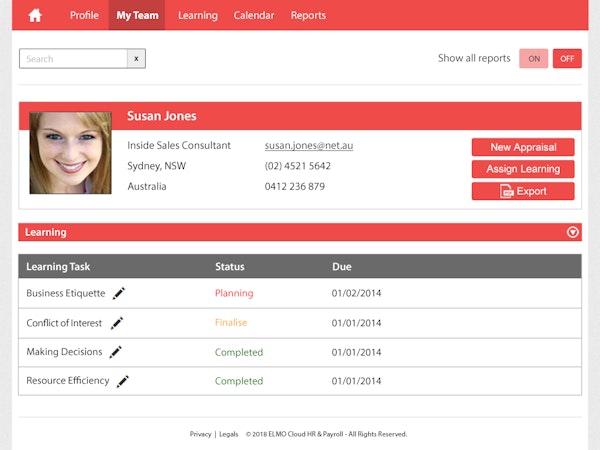Open Susan Jones's profile photo
This screenshot has height=450, width=600.
(x=70, y=152)
